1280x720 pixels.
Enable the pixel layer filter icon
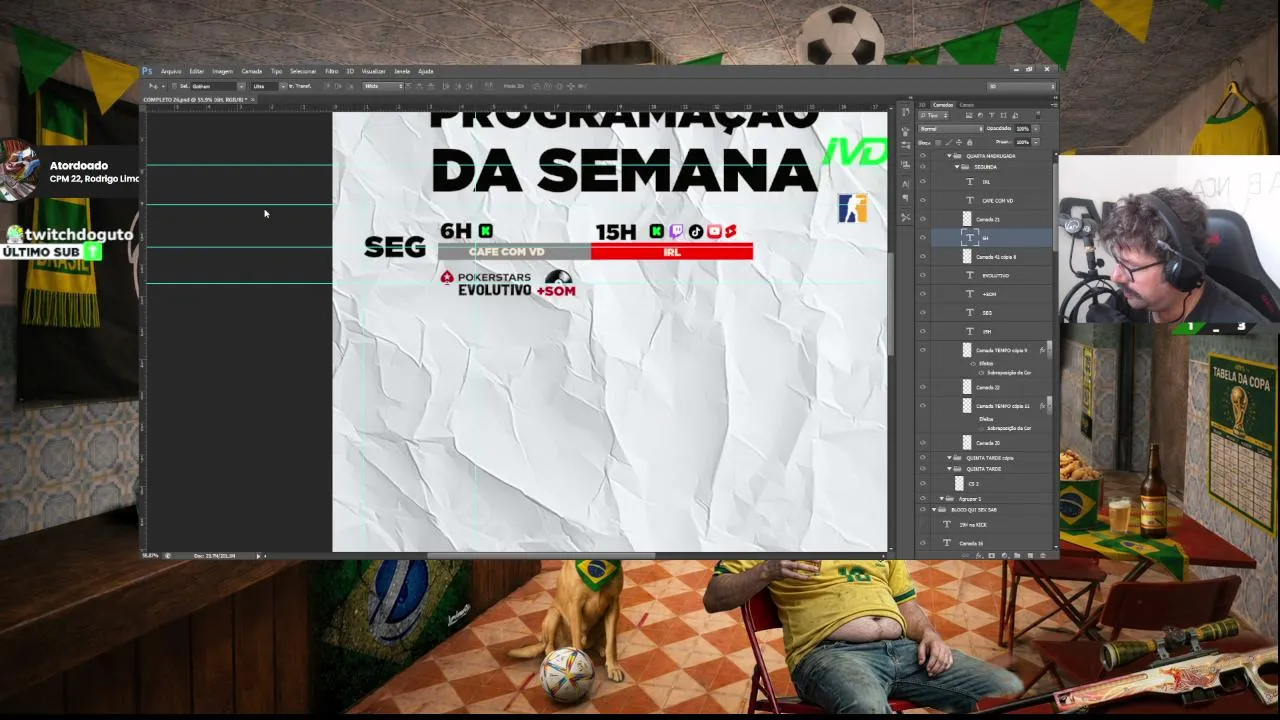(969, 116)
